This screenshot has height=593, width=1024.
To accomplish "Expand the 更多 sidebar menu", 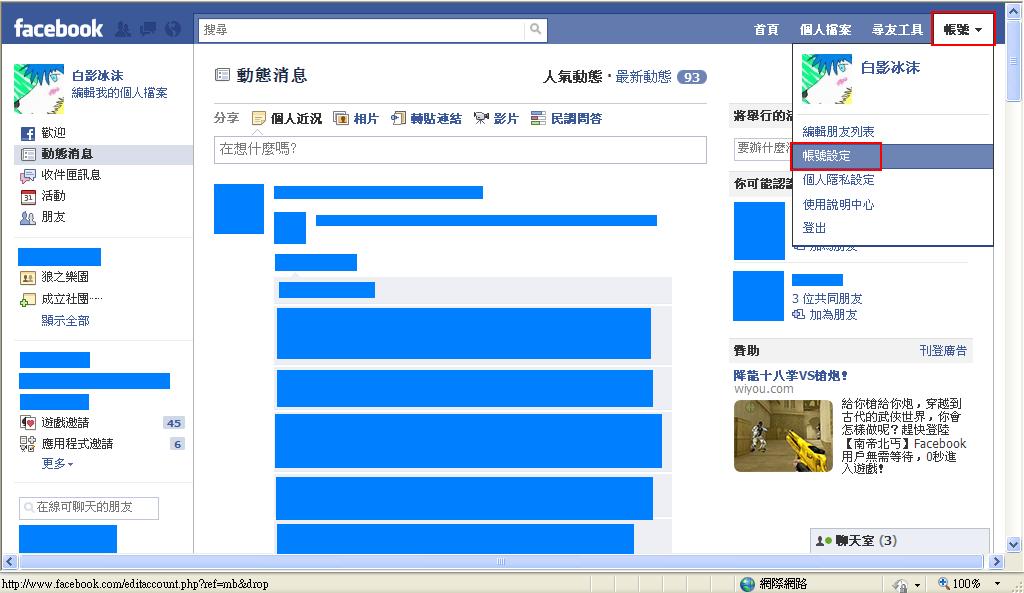I will coord(57,464).
